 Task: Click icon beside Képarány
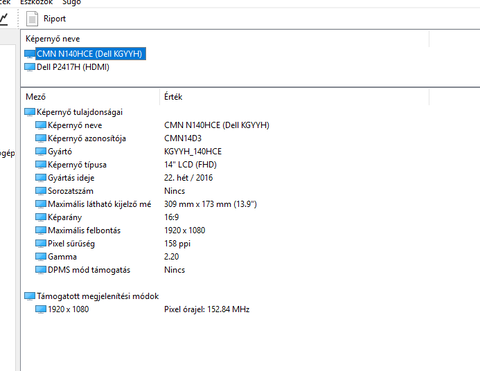41,217
